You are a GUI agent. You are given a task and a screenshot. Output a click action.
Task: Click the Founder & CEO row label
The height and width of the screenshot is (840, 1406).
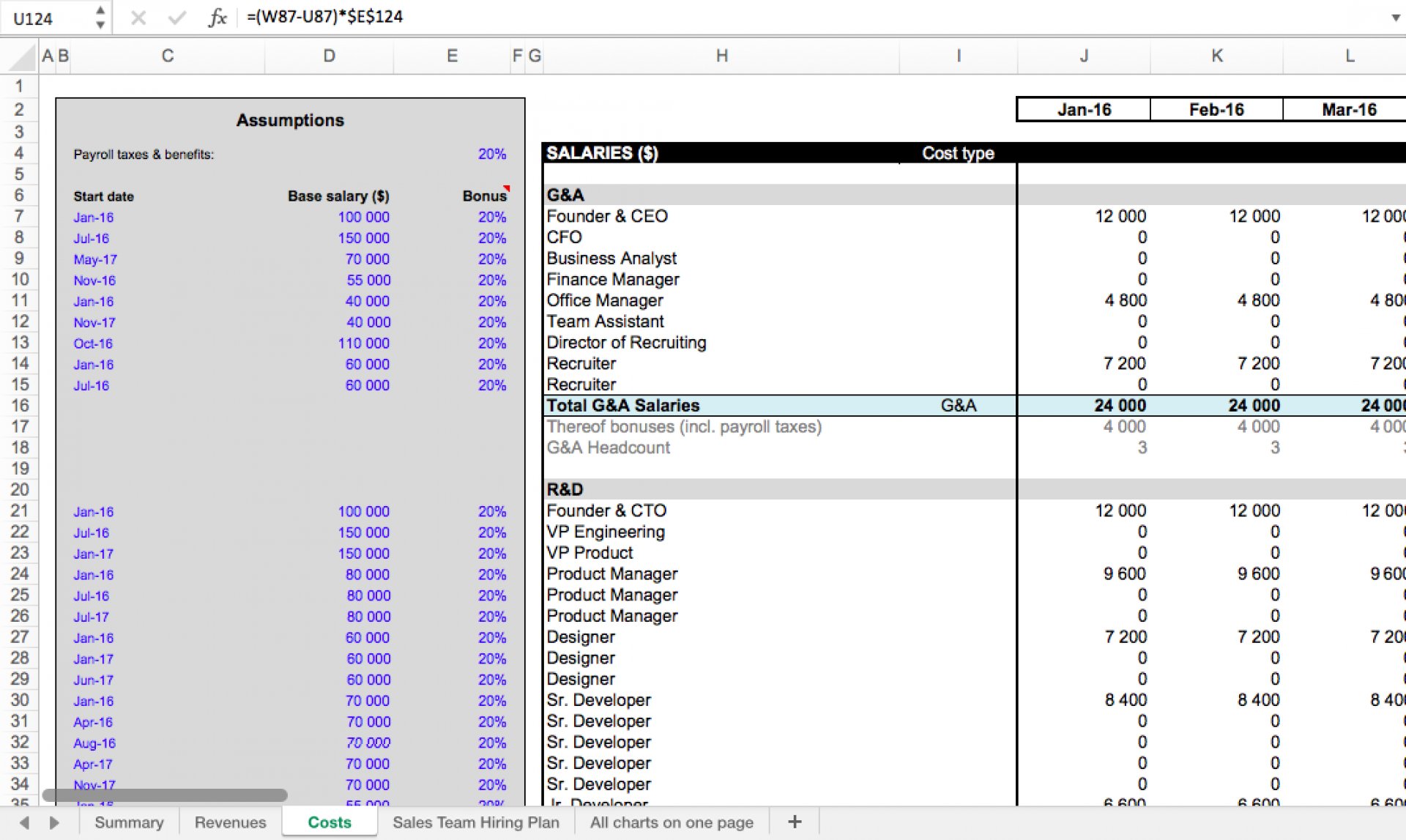pyautogui.click(x=607, y=216)
